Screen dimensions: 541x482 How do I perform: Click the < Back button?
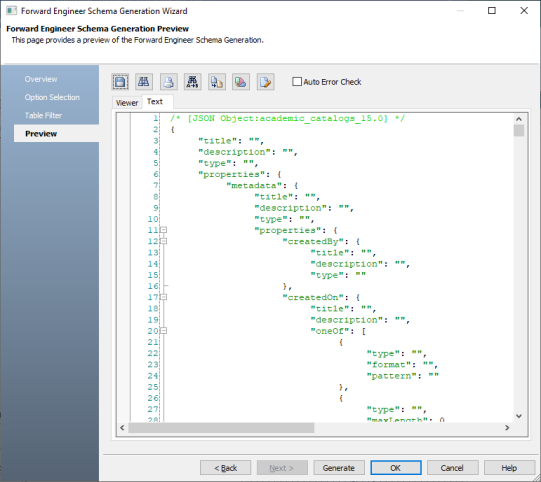226,468
